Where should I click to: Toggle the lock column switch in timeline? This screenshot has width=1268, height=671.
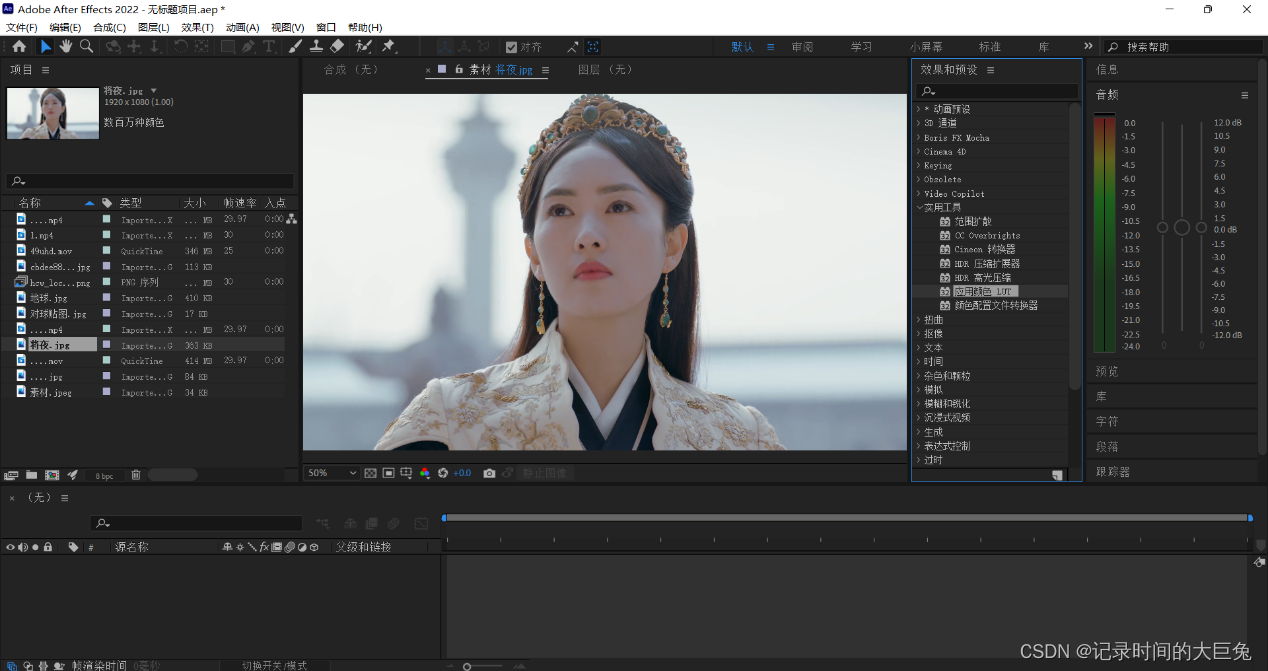(x=48, y=547)
